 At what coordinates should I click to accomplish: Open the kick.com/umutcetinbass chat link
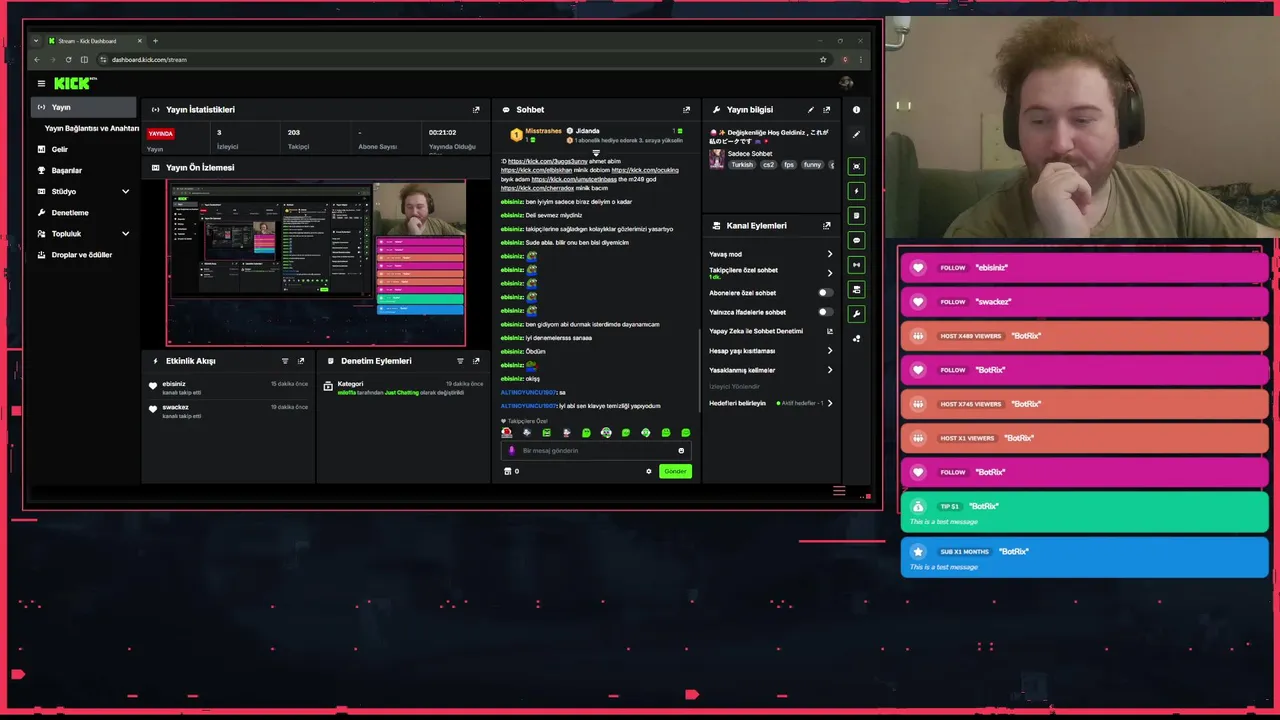[574, 179]
